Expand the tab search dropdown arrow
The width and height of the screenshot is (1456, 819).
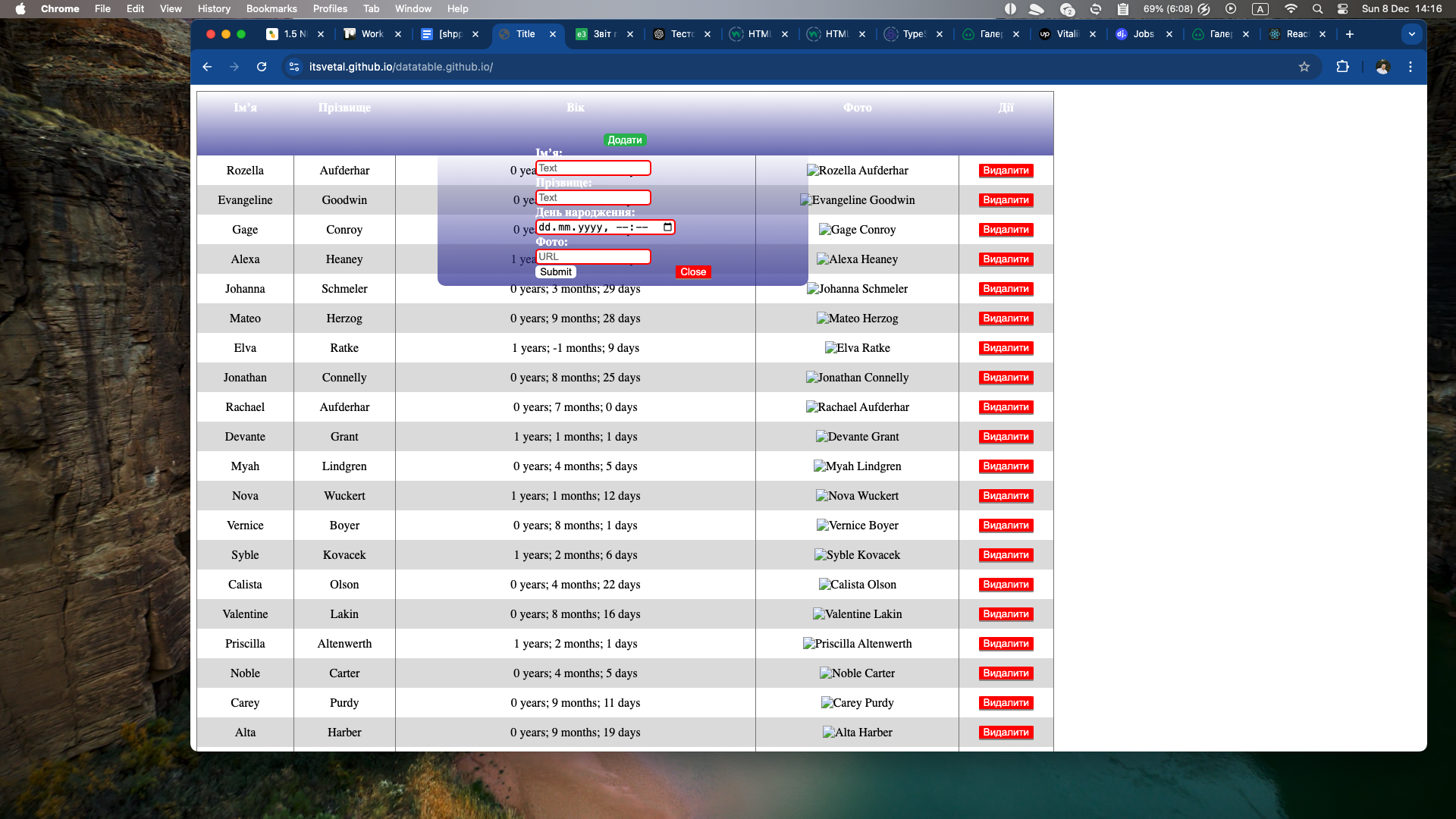tap(1412, 34)
